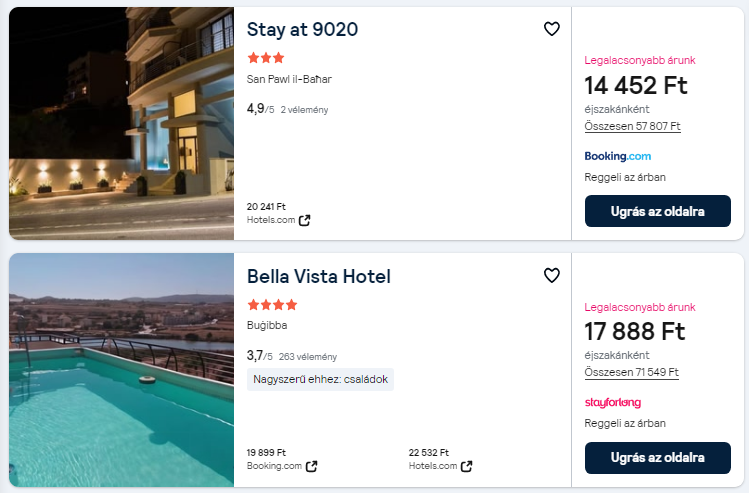The height and width of the screenshot is (493, 749).
Task: View the Bella Vista Hotel pool photo
Action: tap(121, 370)
